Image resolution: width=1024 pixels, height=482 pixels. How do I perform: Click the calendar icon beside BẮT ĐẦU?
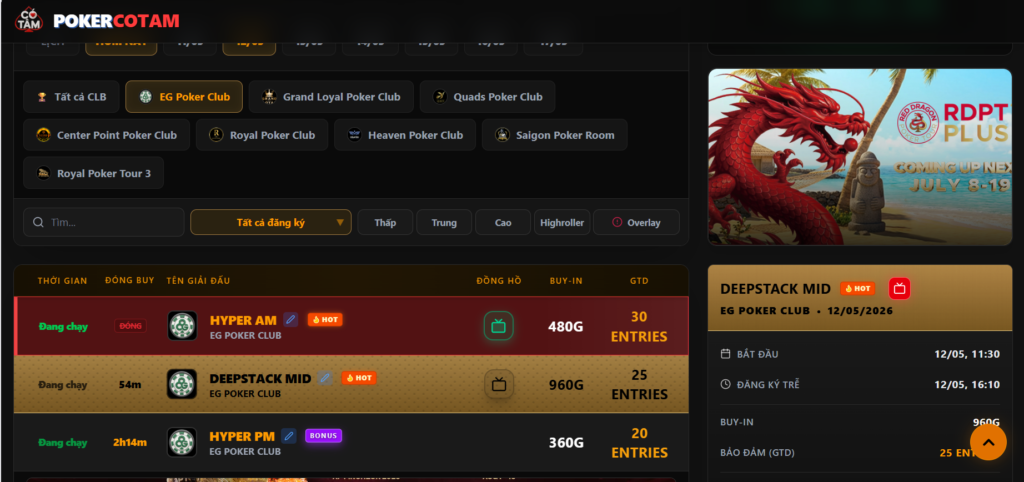pos(725,354)
